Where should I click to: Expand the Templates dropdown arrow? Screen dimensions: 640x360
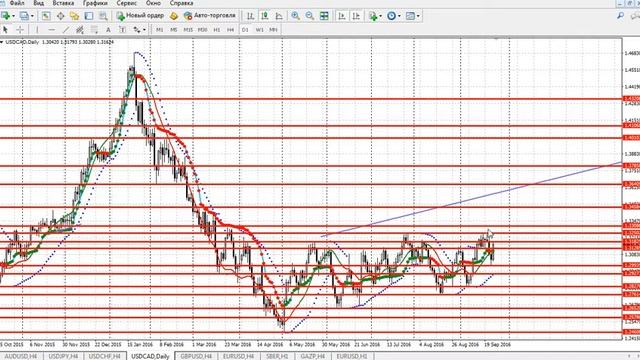click(x=418, y=16)
